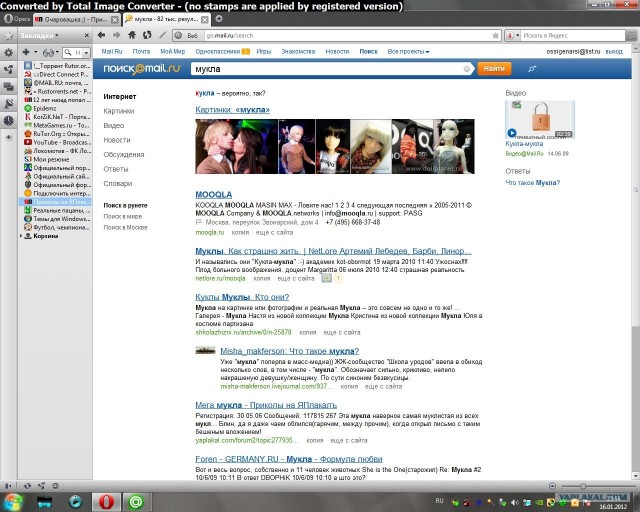
Task: Open the Мой Мир link
Action: [x=173, y=51]
